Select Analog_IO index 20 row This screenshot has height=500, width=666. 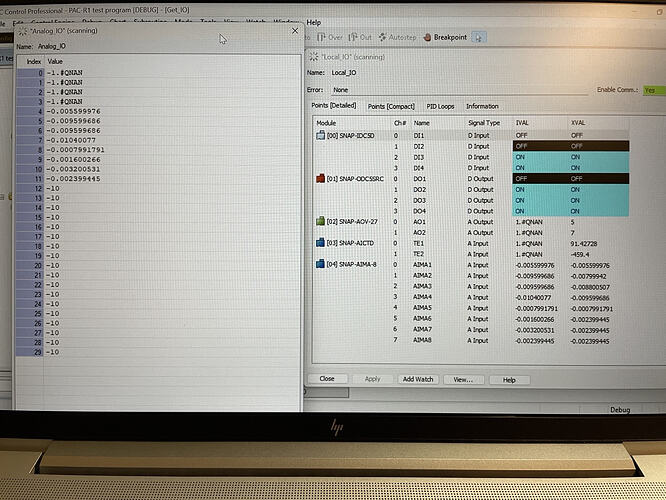click(x=158, y=266)
